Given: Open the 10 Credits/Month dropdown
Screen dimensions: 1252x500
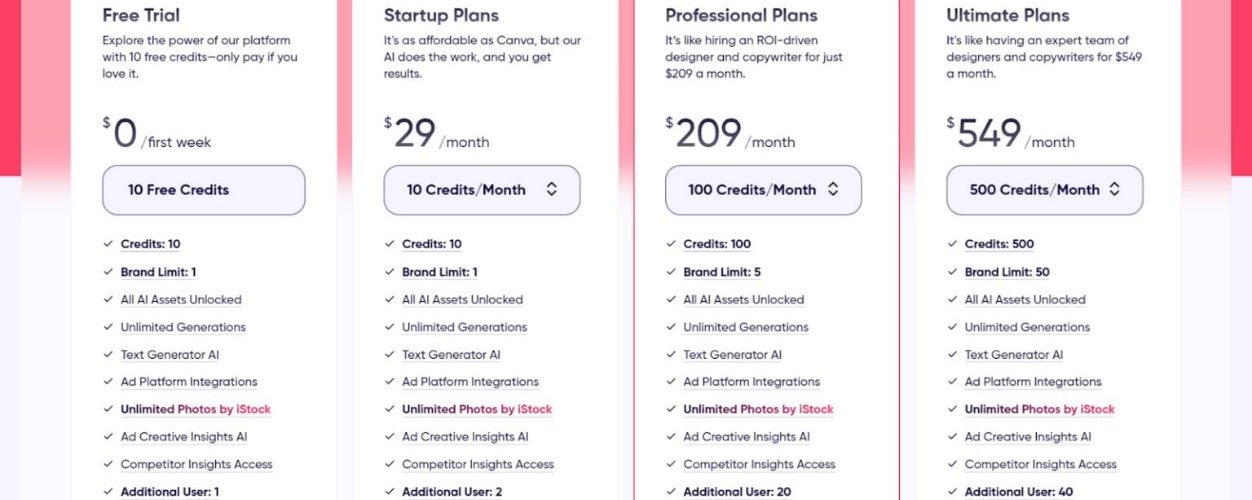Looking at the screenshot, I should 482,190.
